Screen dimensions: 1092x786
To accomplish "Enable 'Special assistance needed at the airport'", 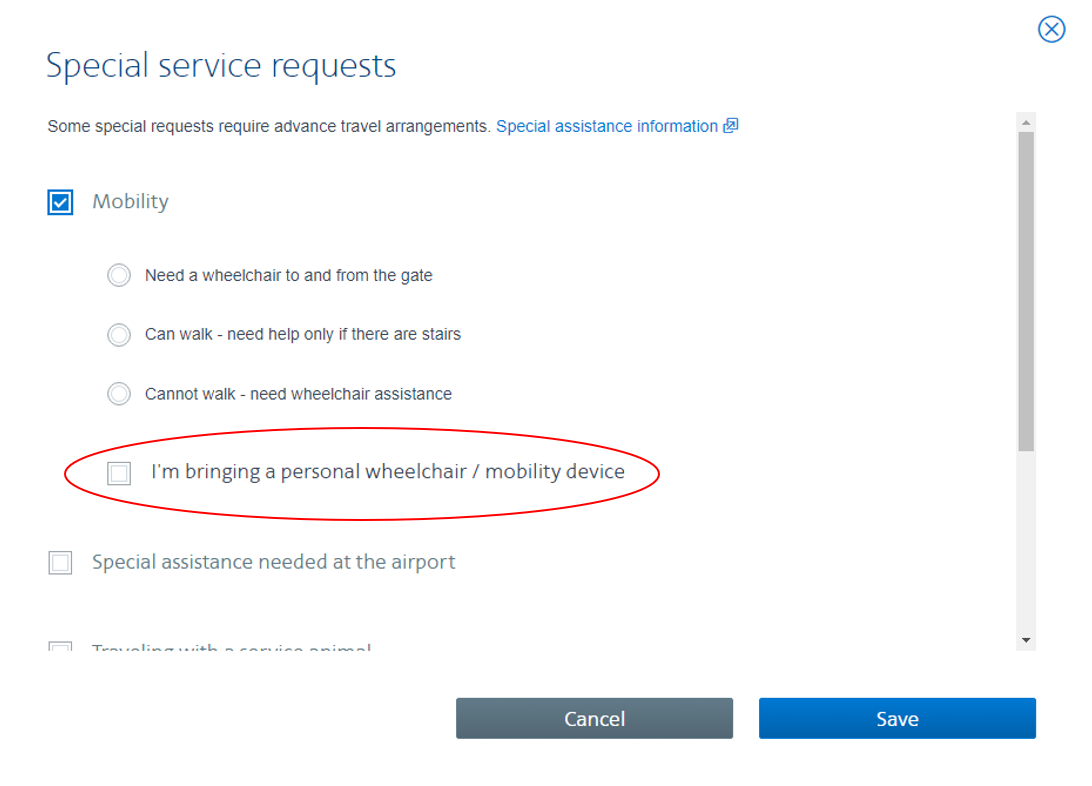I will 60,563.
